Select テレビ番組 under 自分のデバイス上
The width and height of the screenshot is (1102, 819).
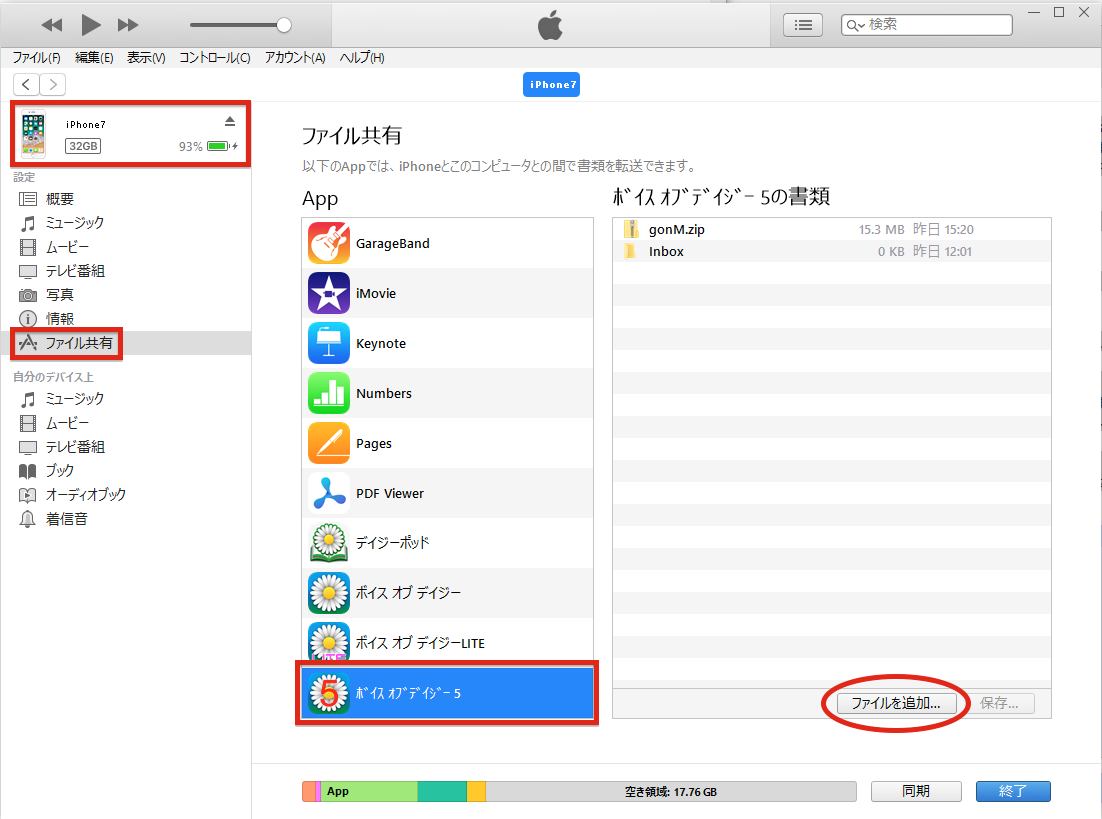point(74,446)
